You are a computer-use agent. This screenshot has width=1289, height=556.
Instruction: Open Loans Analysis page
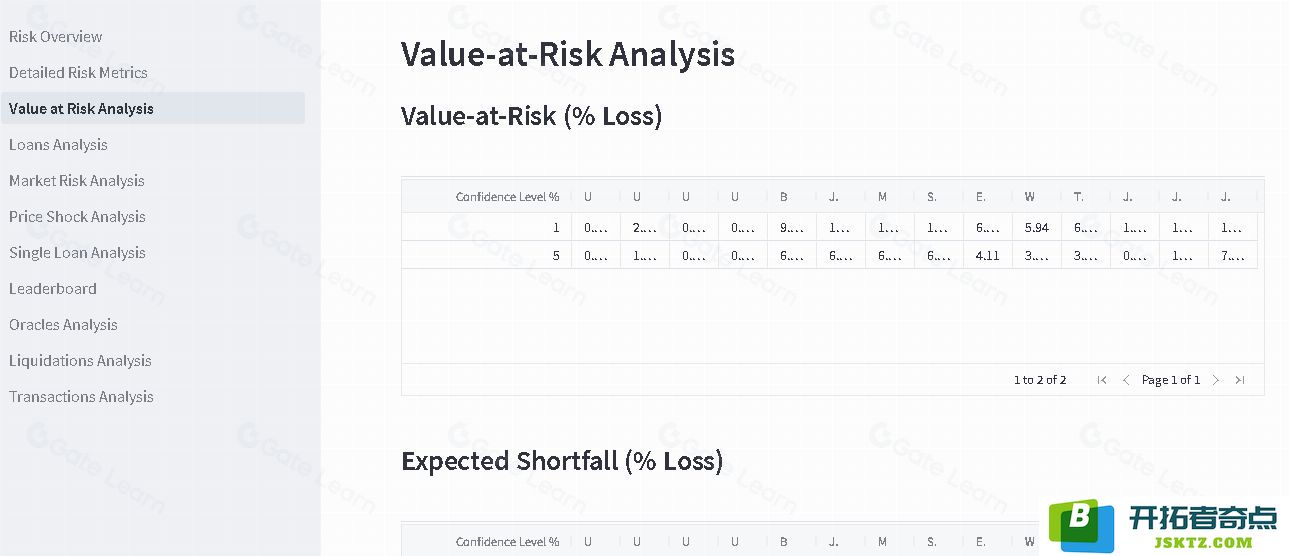[x=58, y=145]
